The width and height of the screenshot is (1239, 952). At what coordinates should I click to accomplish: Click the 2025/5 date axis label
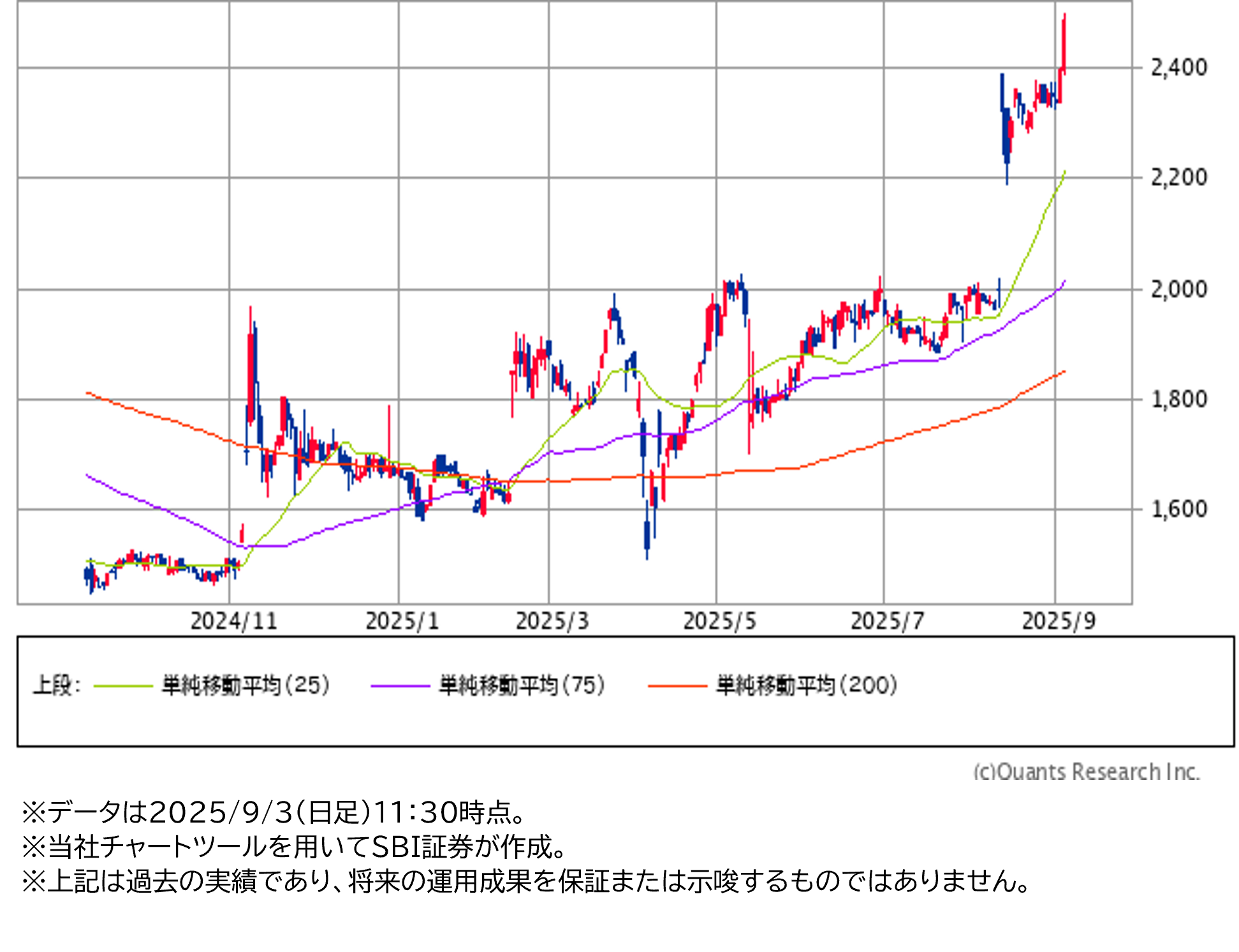coord(719,621)
